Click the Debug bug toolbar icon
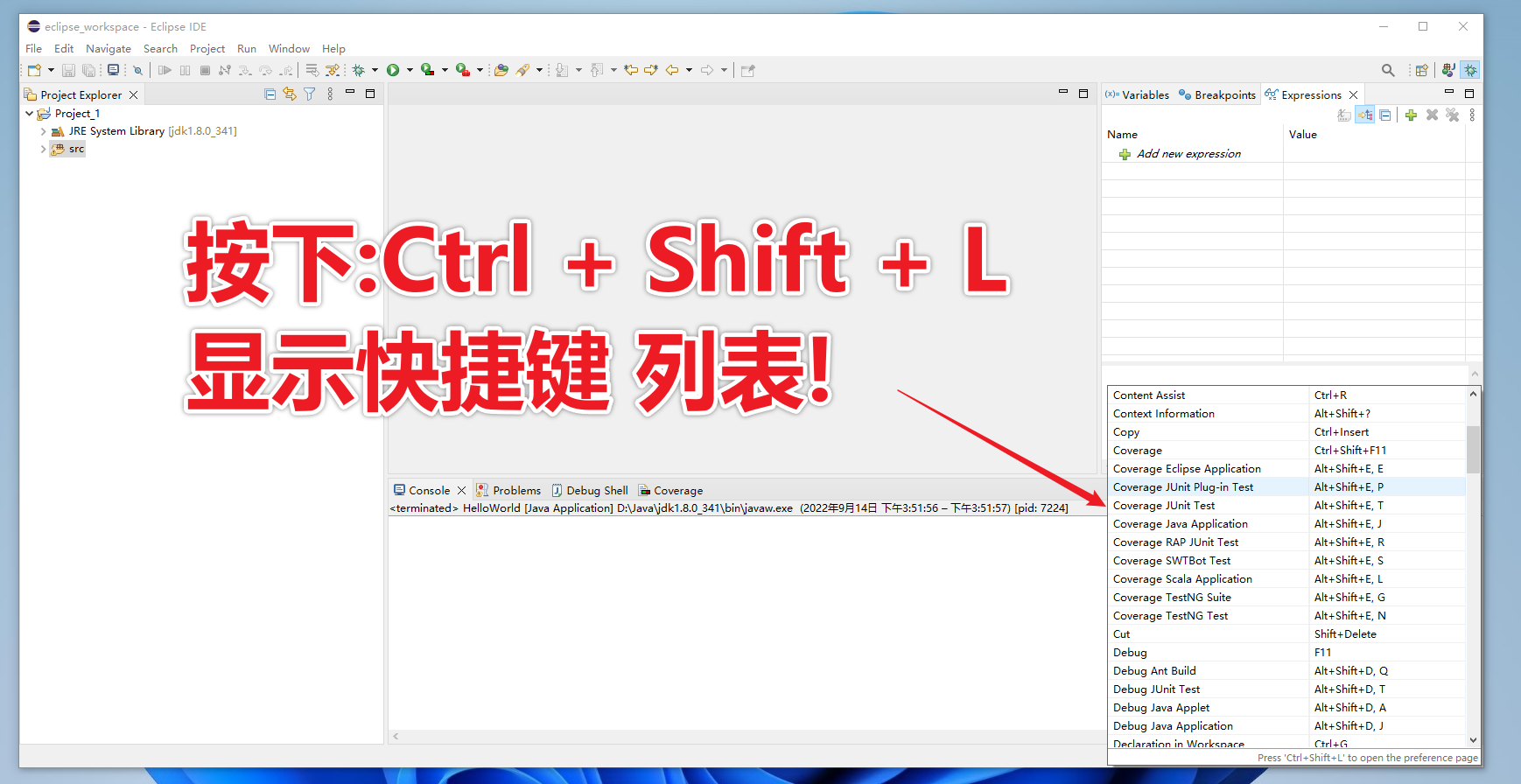 (x=358, y=70)
